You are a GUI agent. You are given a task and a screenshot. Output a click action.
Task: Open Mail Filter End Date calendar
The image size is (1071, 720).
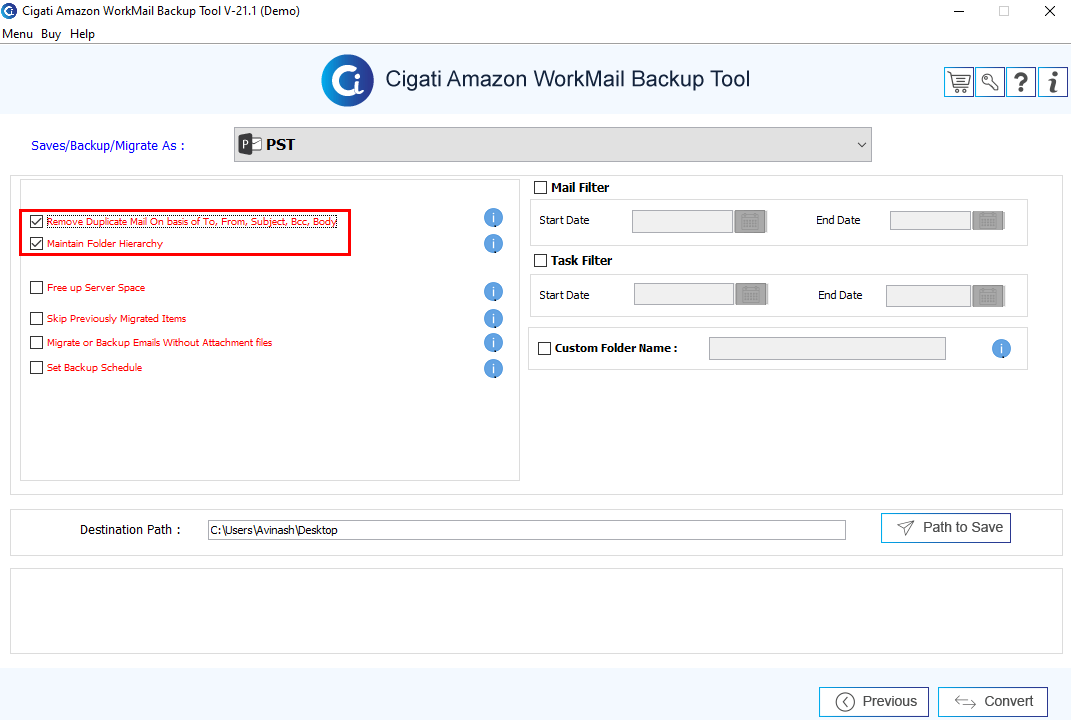tap(988, 221)
